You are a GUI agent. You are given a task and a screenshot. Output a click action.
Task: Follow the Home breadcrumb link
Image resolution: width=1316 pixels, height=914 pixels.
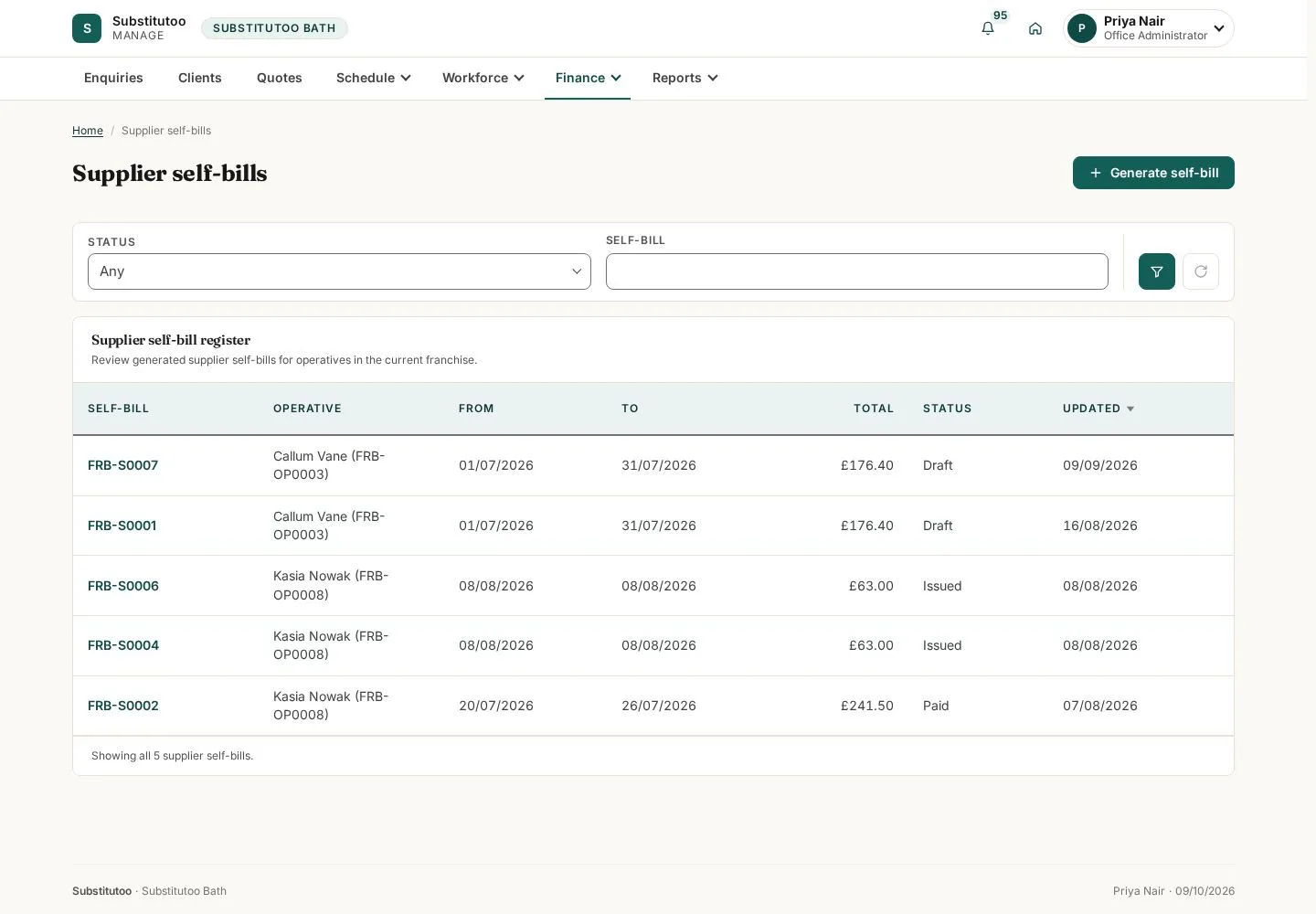point(88,131)
